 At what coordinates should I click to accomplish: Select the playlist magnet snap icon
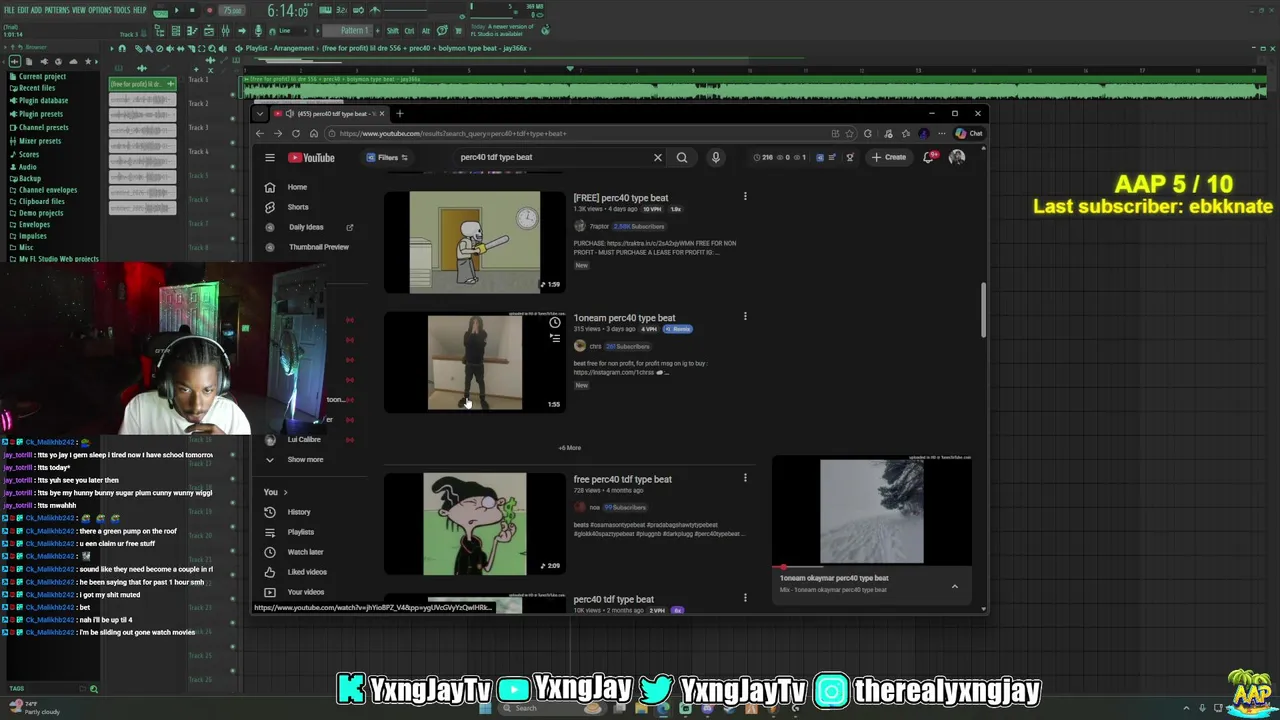point(123,48)
